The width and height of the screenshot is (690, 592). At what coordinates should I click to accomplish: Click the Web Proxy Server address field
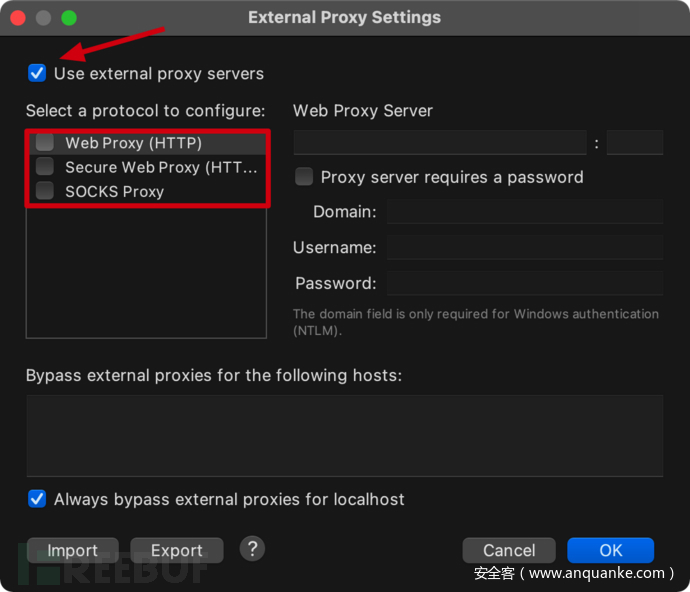pyautogui.click(x=439, y=143)
